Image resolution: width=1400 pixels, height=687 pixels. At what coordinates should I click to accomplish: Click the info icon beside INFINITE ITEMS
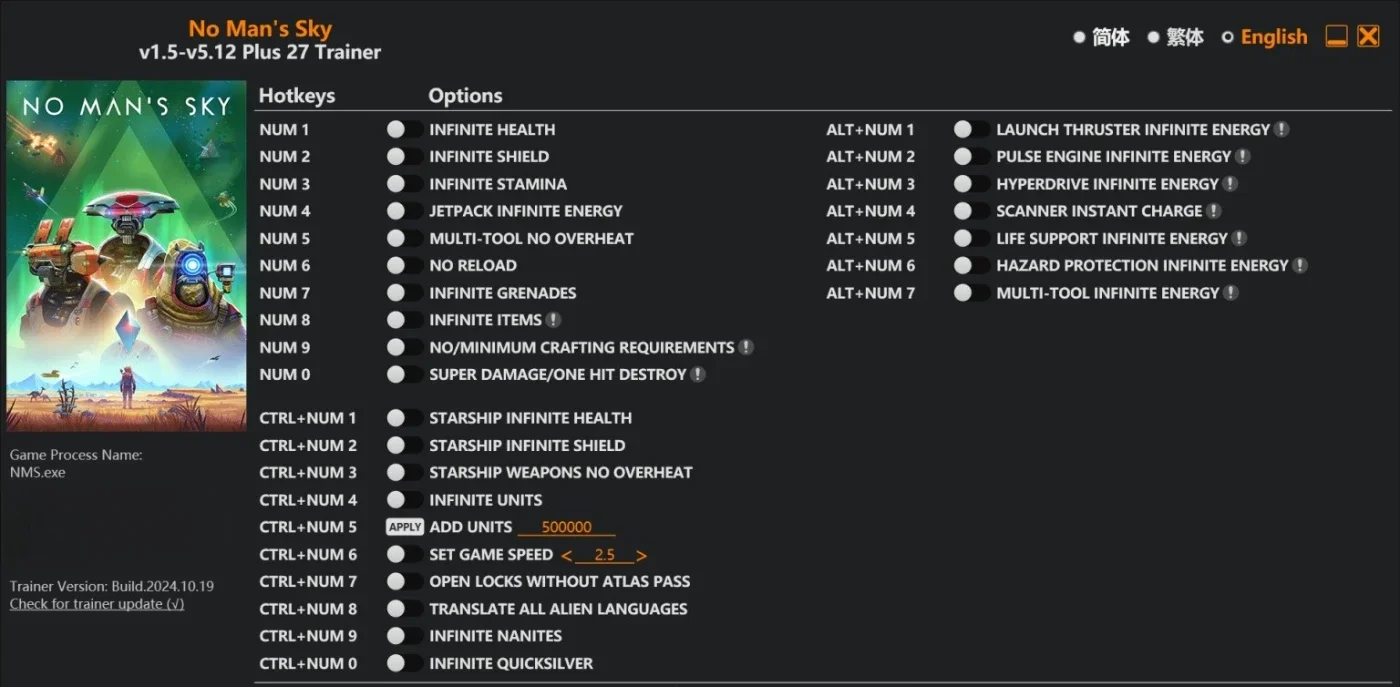pos(553,320)
